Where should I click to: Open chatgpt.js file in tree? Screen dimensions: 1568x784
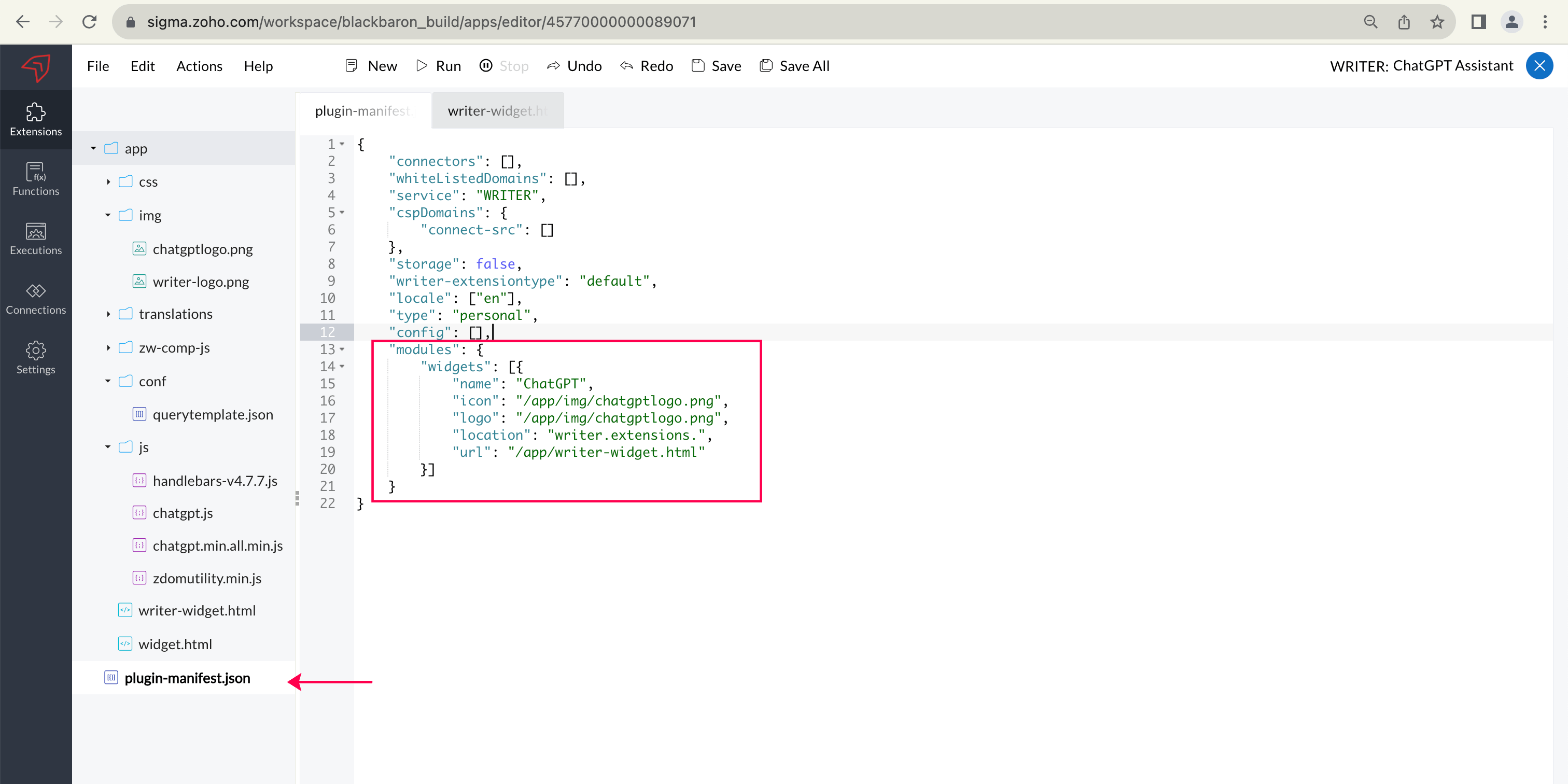pos(183,513)
